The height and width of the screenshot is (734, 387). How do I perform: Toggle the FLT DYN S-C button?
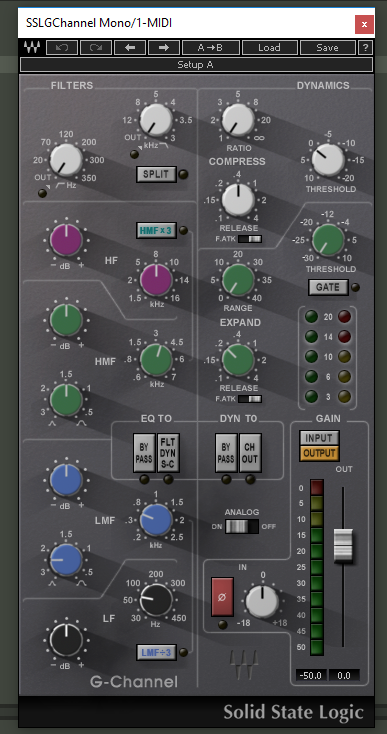click(168, 453)
